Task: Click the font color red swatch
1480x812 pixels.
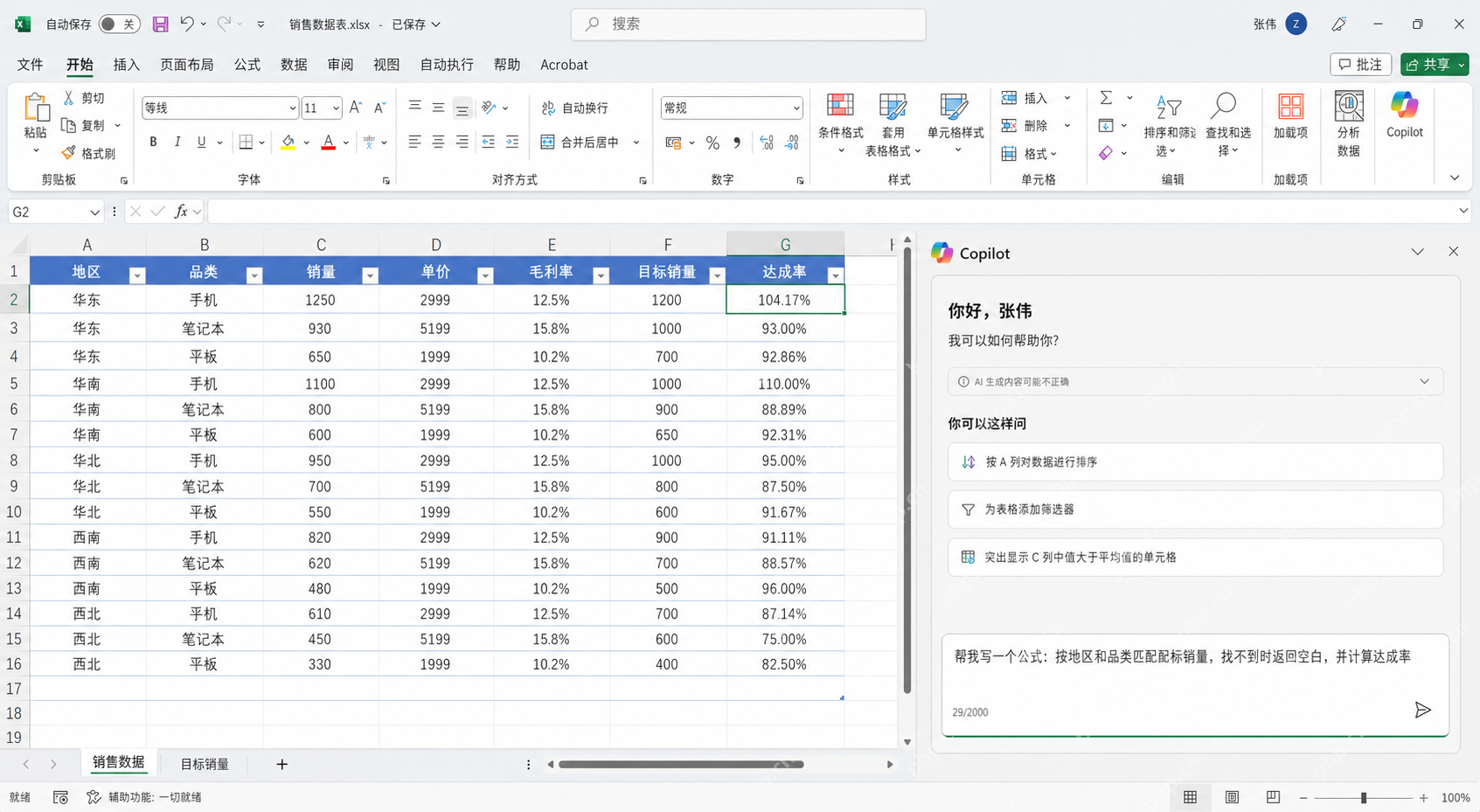Action: (x=329, y=142)
